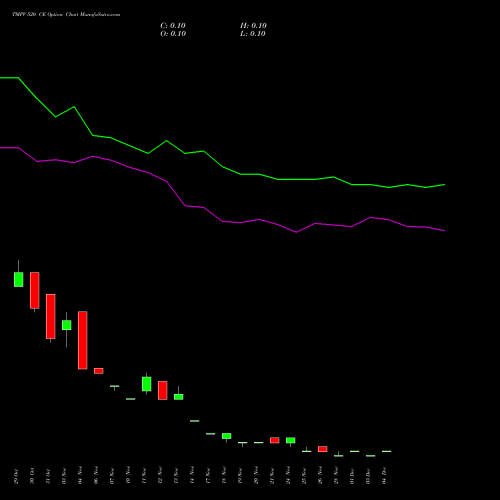Click the '21 Nov' date axis label
This screenshot has height=500, width=500.
point(272,476)
